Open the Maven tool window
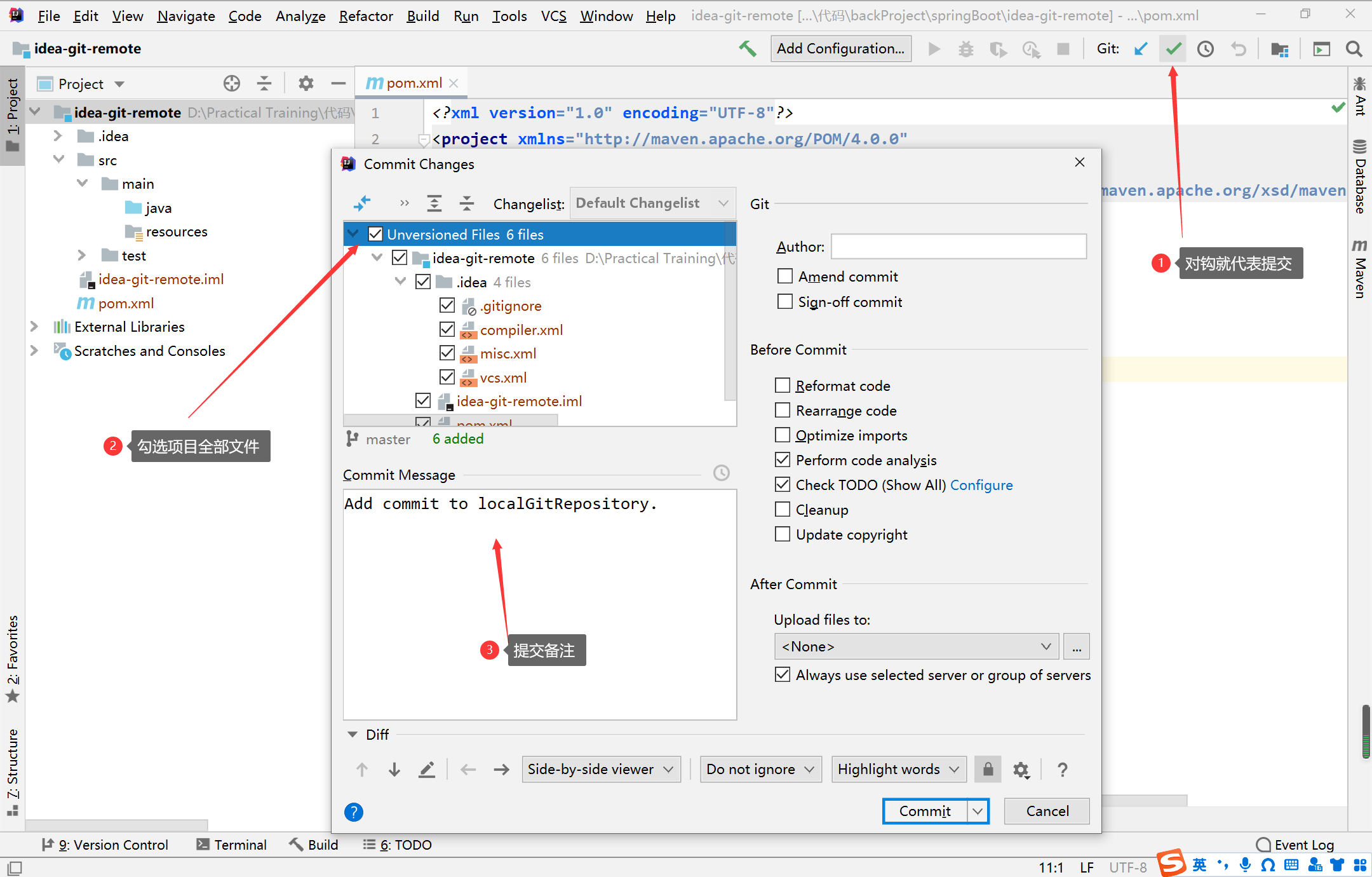 [x=1360, y=268]
